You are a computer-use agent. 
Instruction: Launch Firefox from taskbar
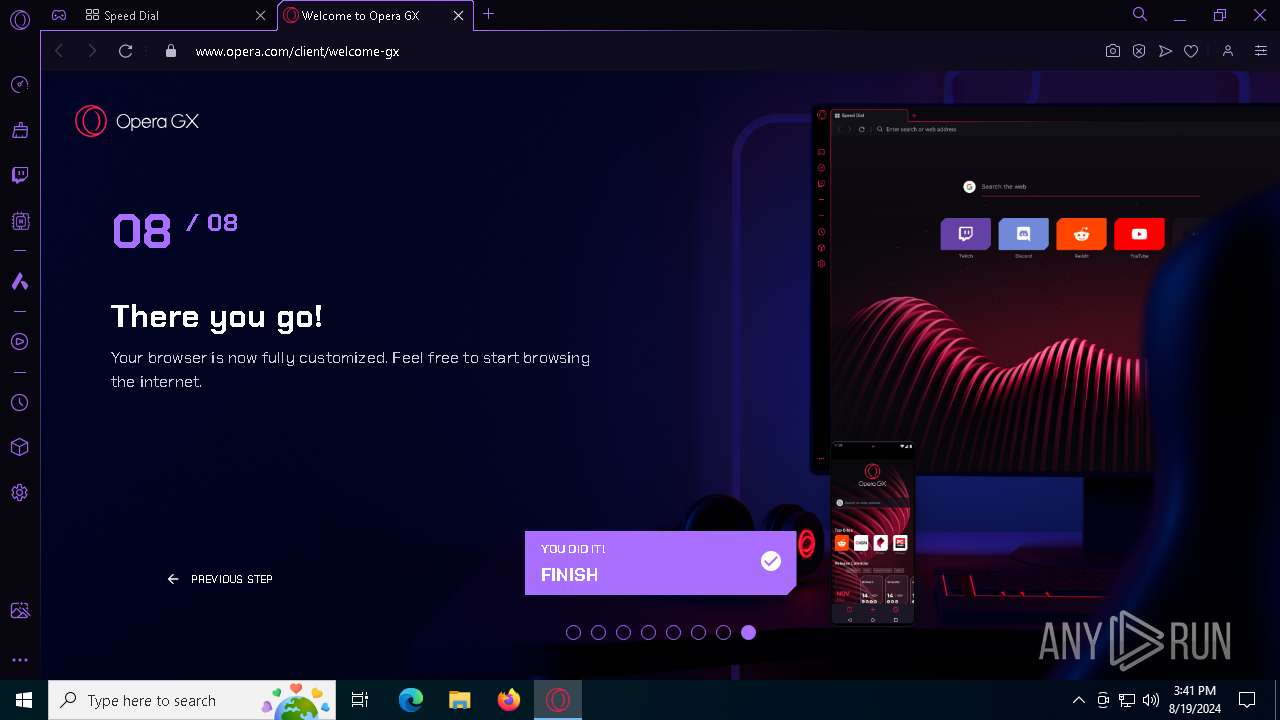tap(509, 700)
